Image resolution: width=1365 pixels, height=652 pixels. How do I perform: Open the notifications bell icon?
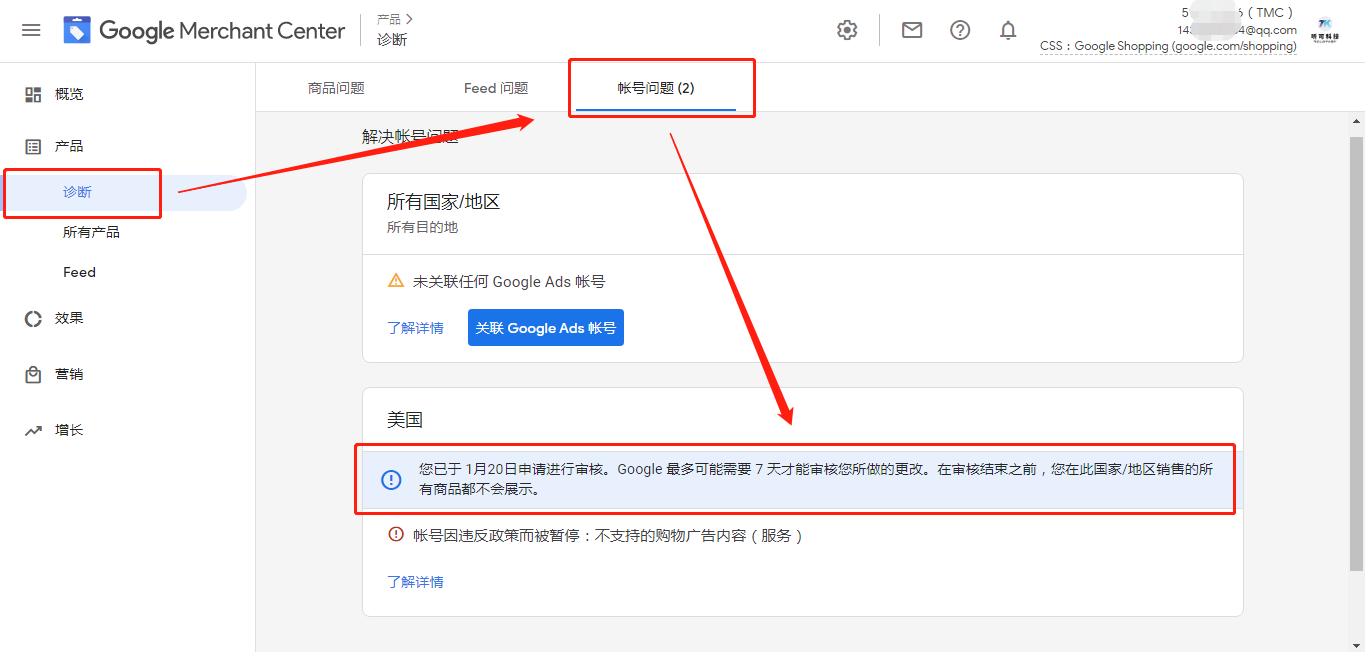(1008, 30)
